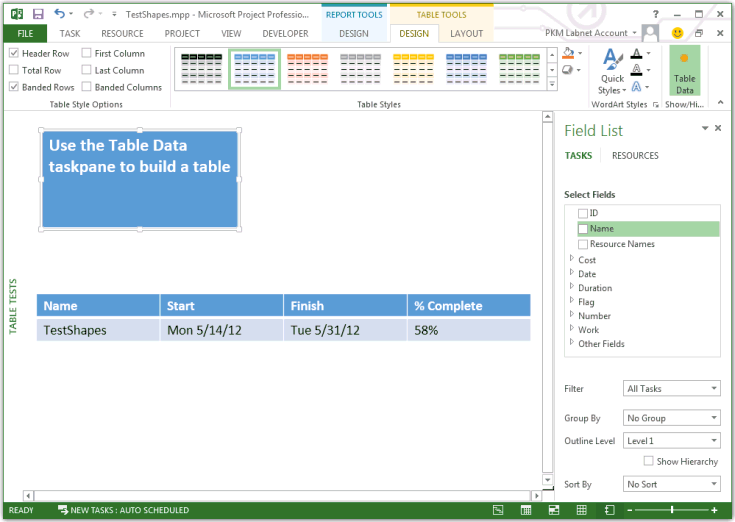Open the DEVELOPER ribbon tab
The width and height of the screenshot is (735, 522).
[x=285, y=33]
